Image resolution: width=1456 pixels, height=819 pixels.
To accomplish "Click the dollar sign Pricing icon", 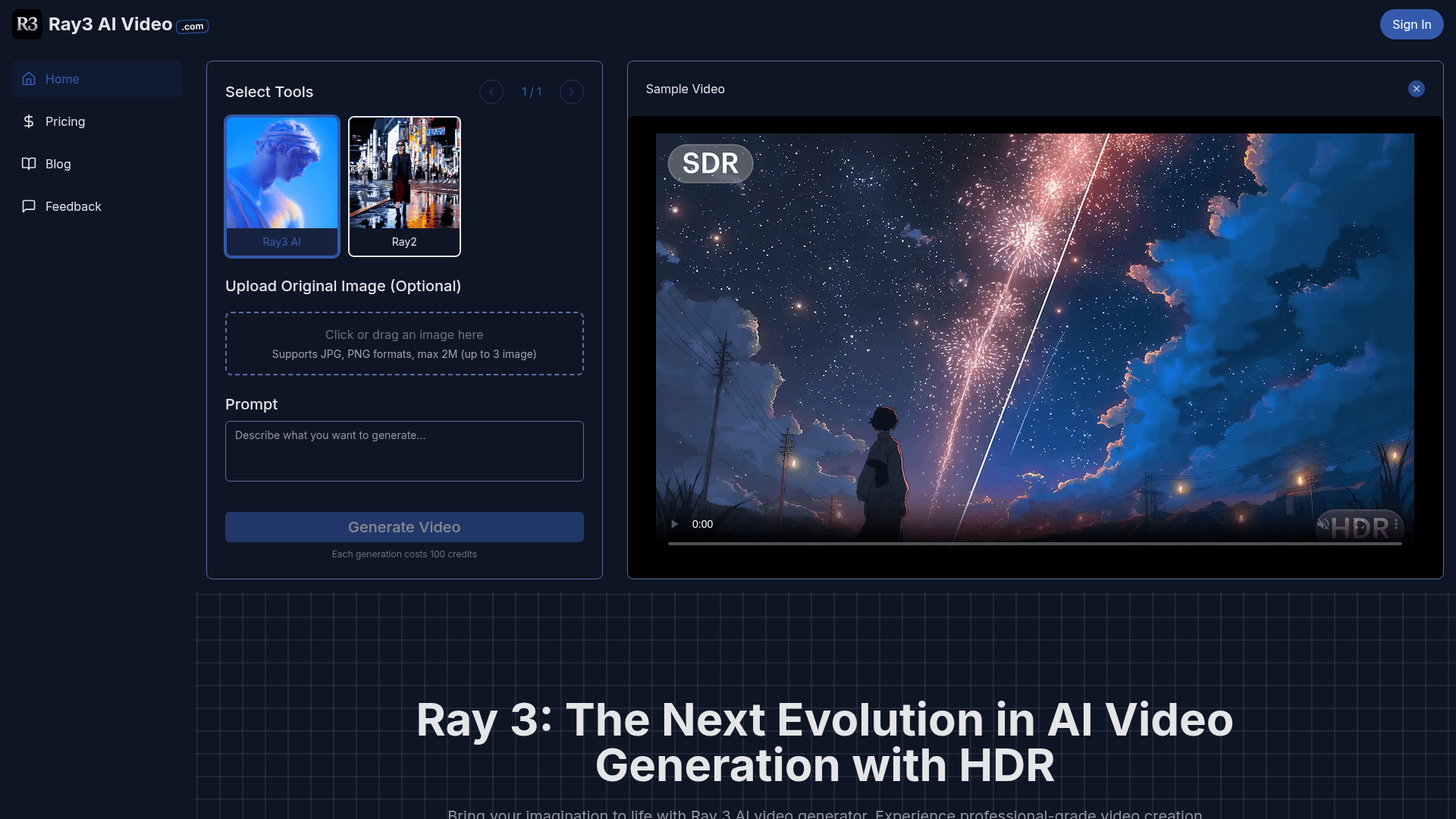I will 29,121.
